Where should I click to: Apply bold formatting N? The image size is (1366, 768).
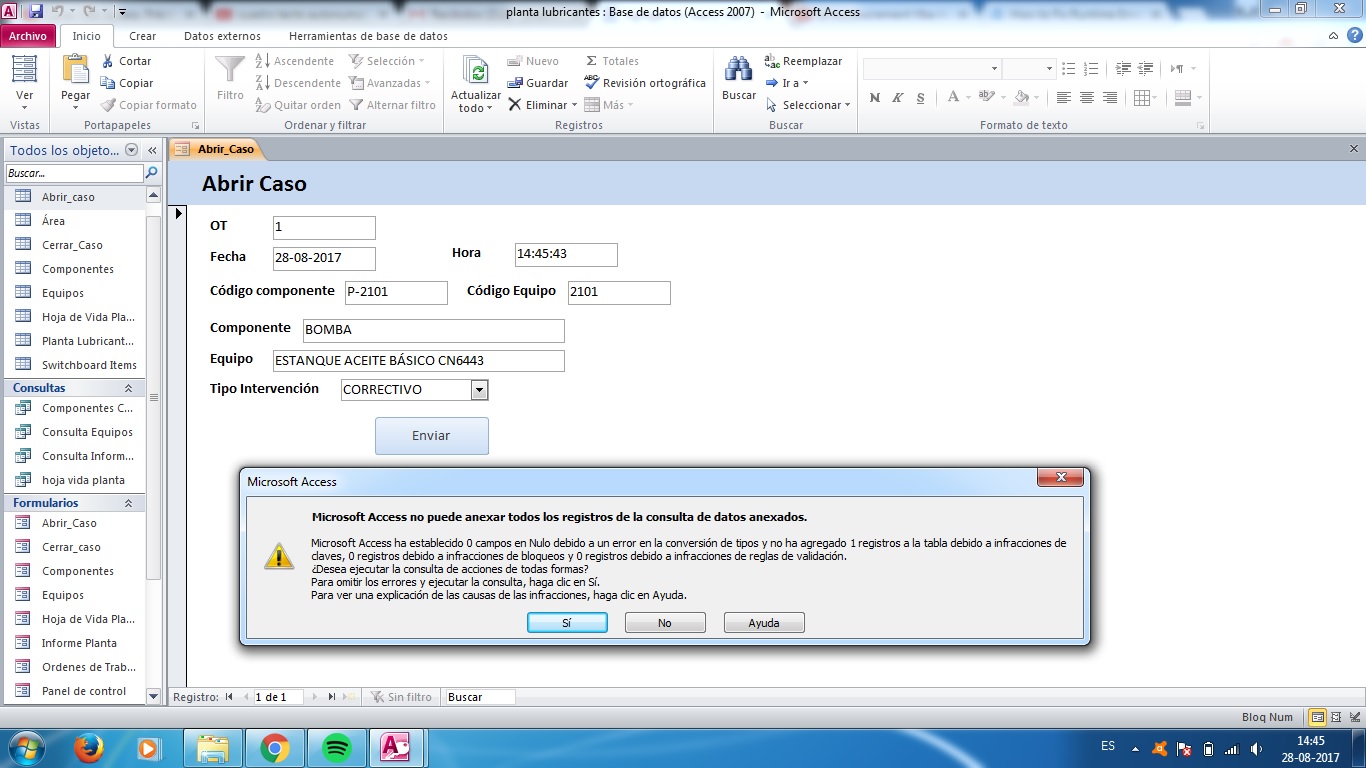tap(875, 98)
